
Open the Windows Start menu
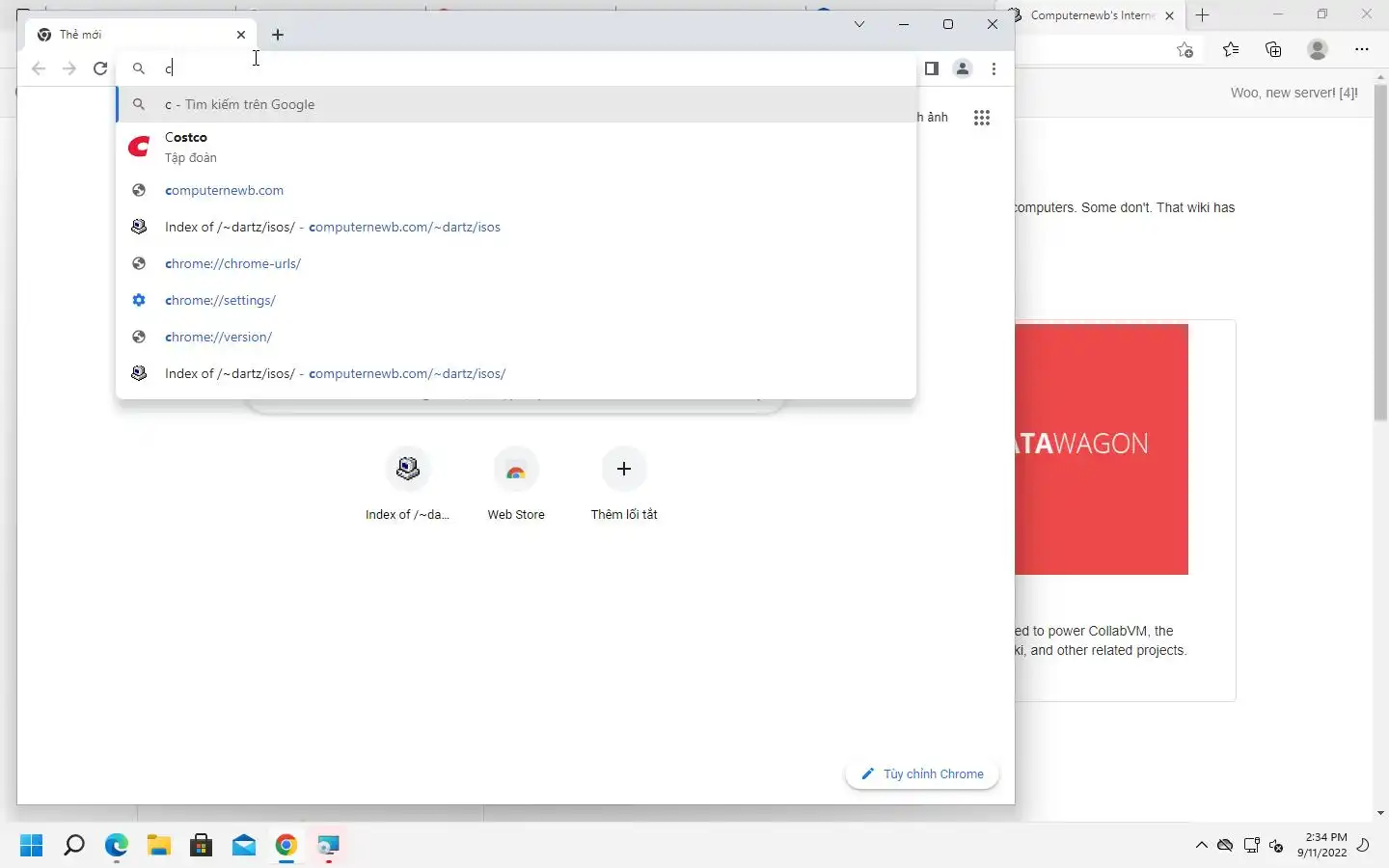click(x=32, y=846)
